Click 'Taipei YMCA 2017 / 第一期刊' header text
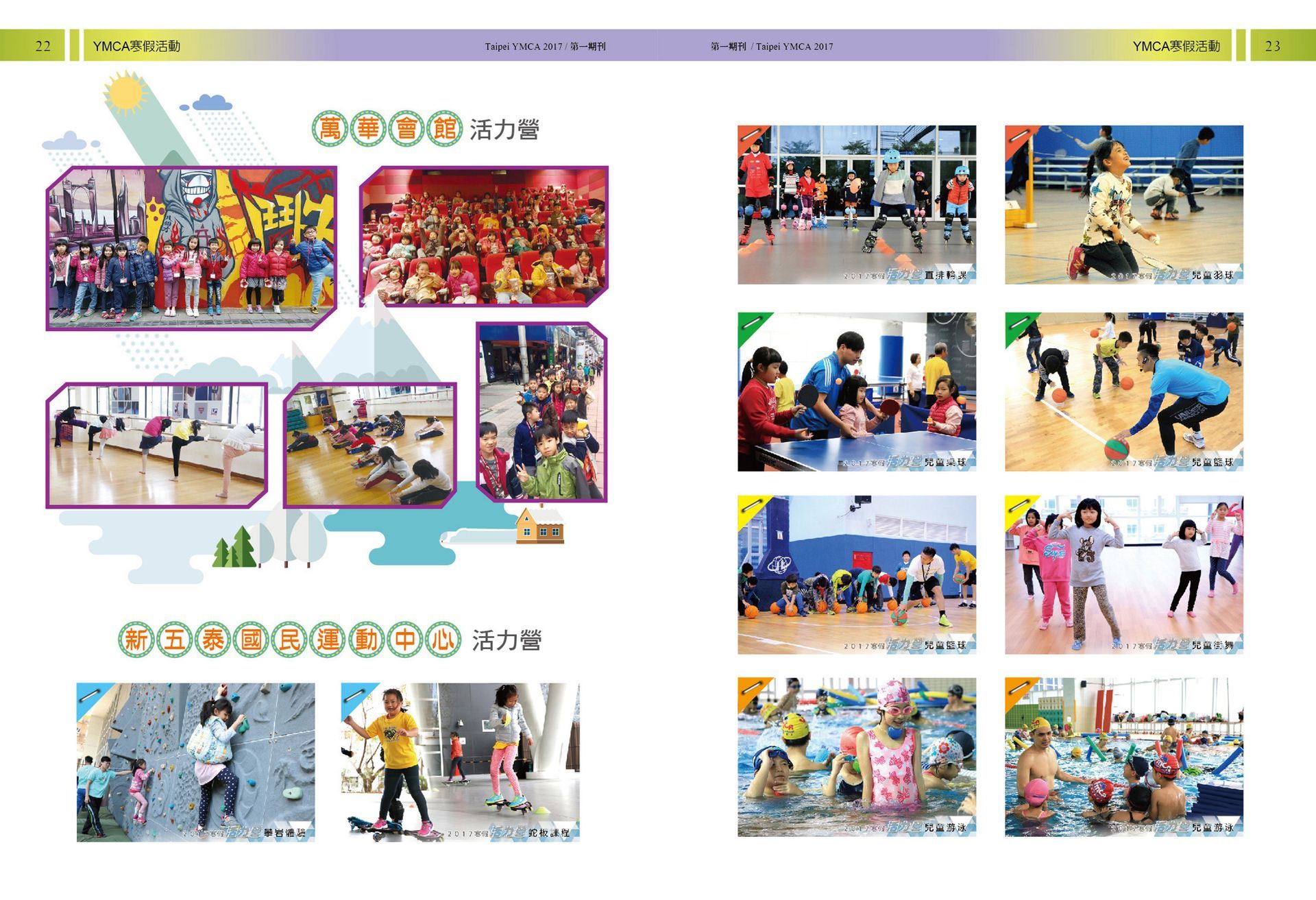This screenshot has height=900, width=1316. 545,47
